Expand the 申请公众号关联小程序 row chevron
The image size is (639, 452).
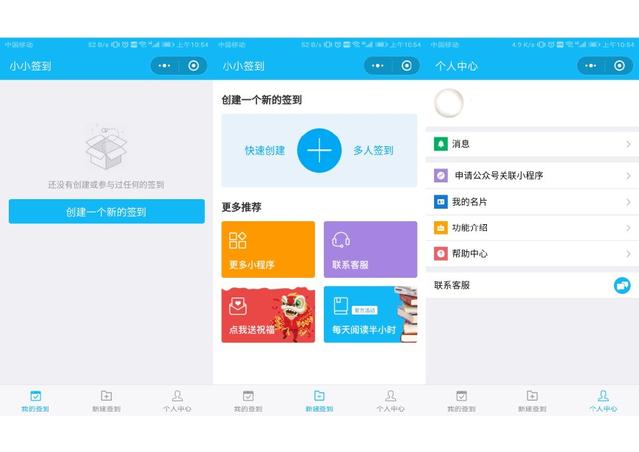[x=628, y=176]
